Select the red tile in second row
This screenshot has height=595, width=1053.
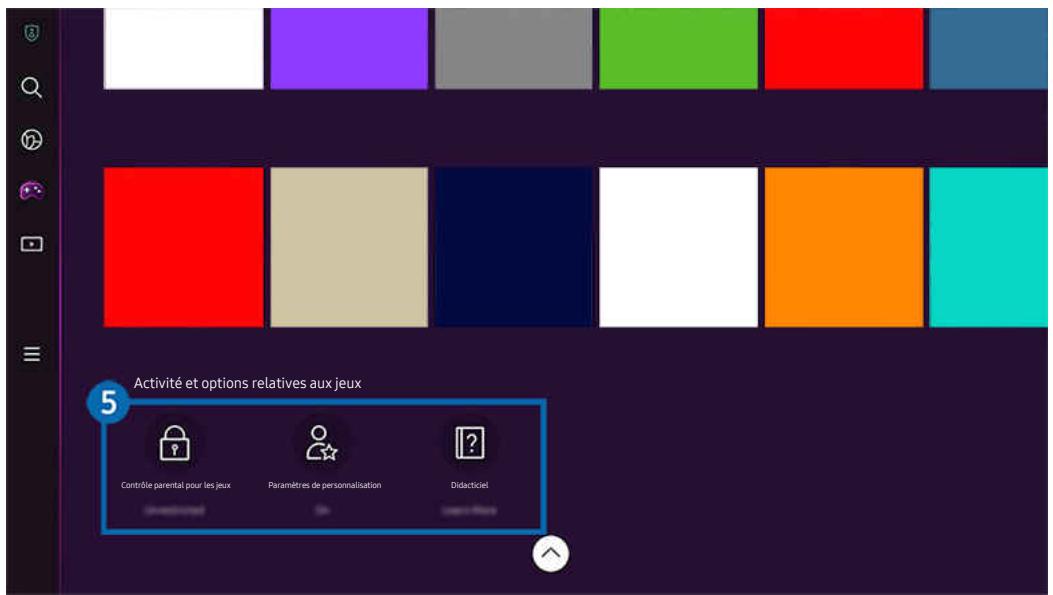point(183,247)
